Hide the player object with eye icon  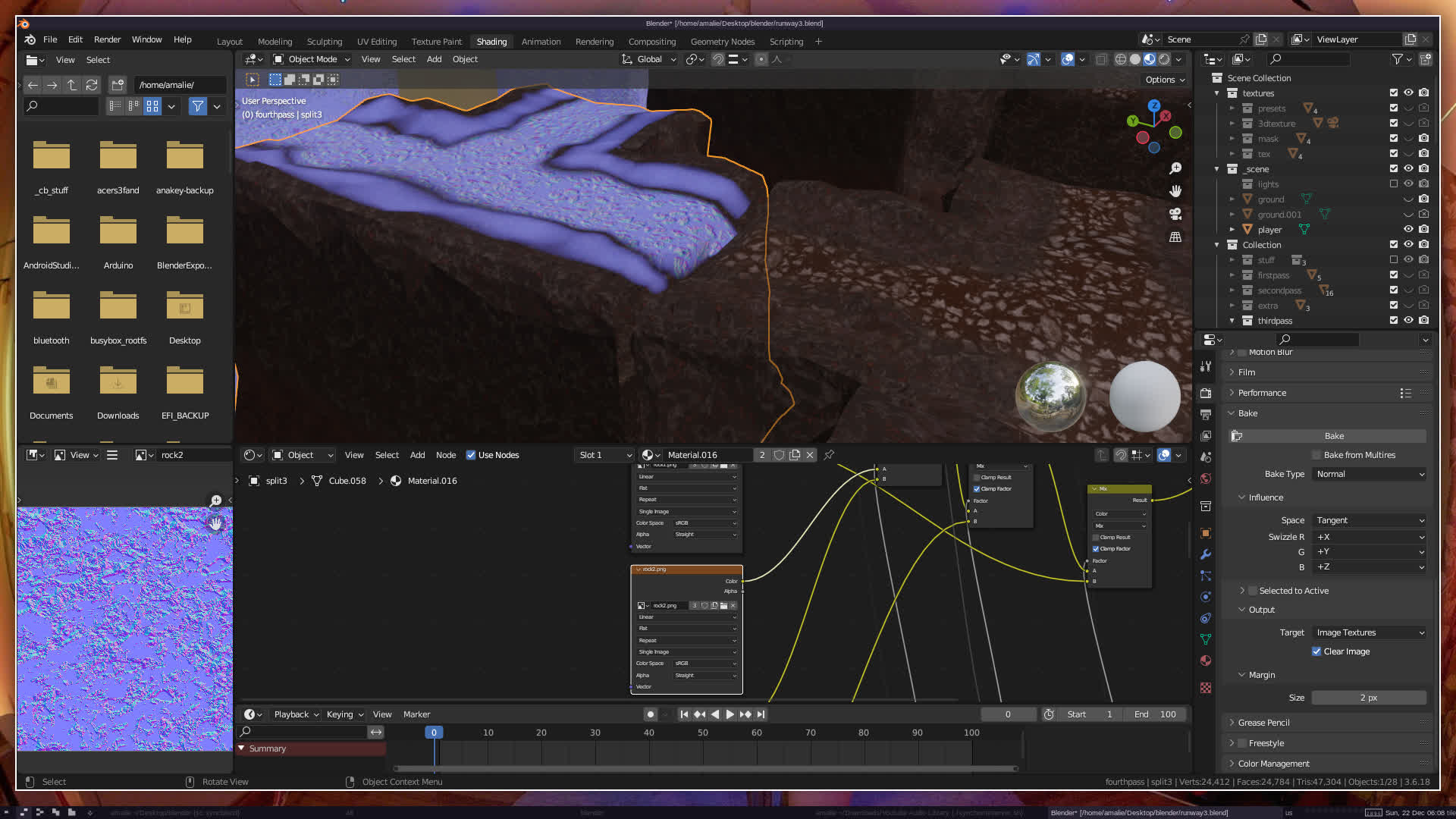pos(1408,229)
